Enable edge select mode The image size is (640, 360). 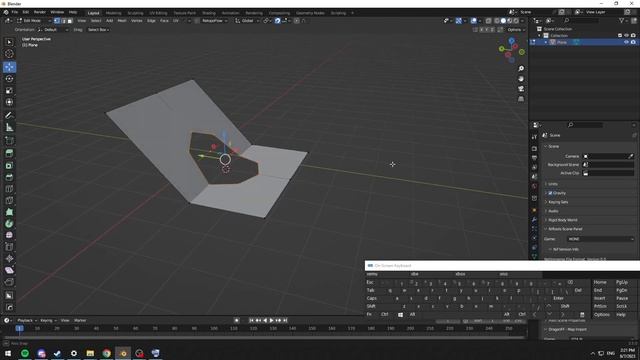click(64, 21)
